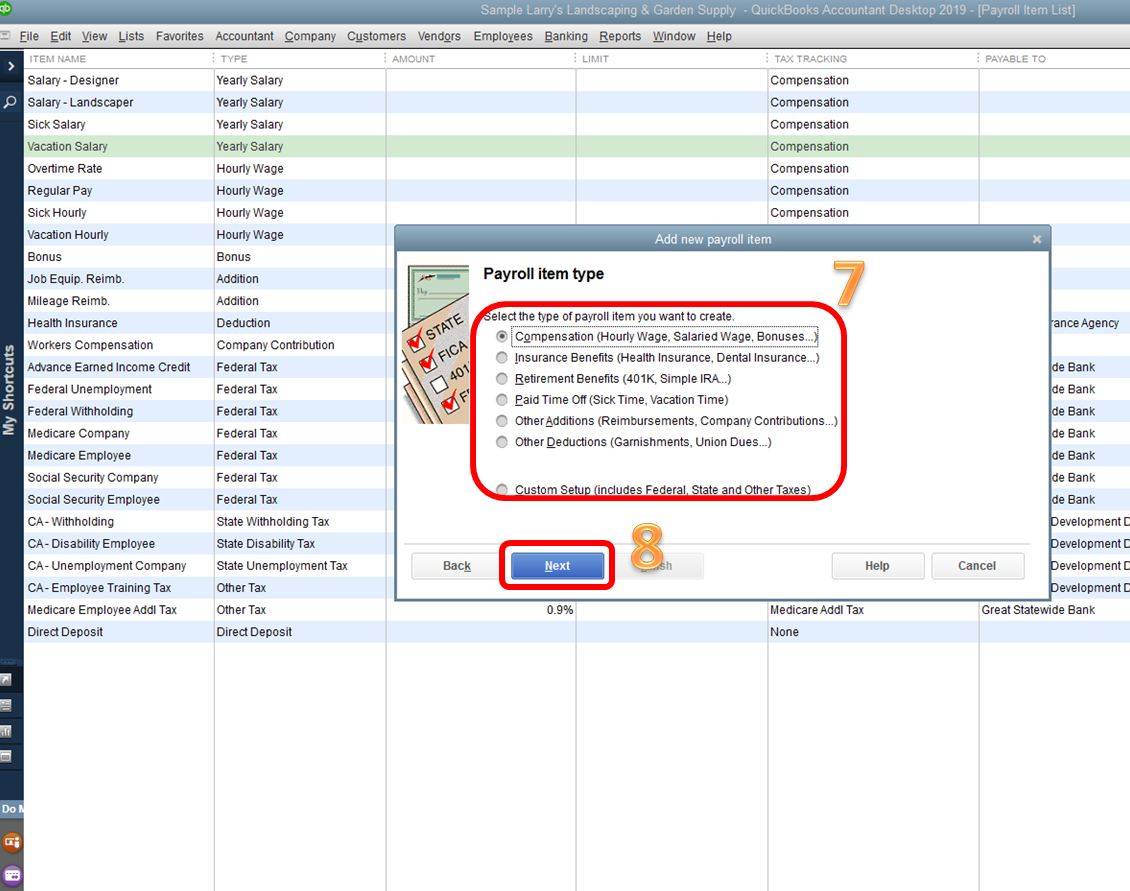Open the Window dropdown menu

coord(673,36)
